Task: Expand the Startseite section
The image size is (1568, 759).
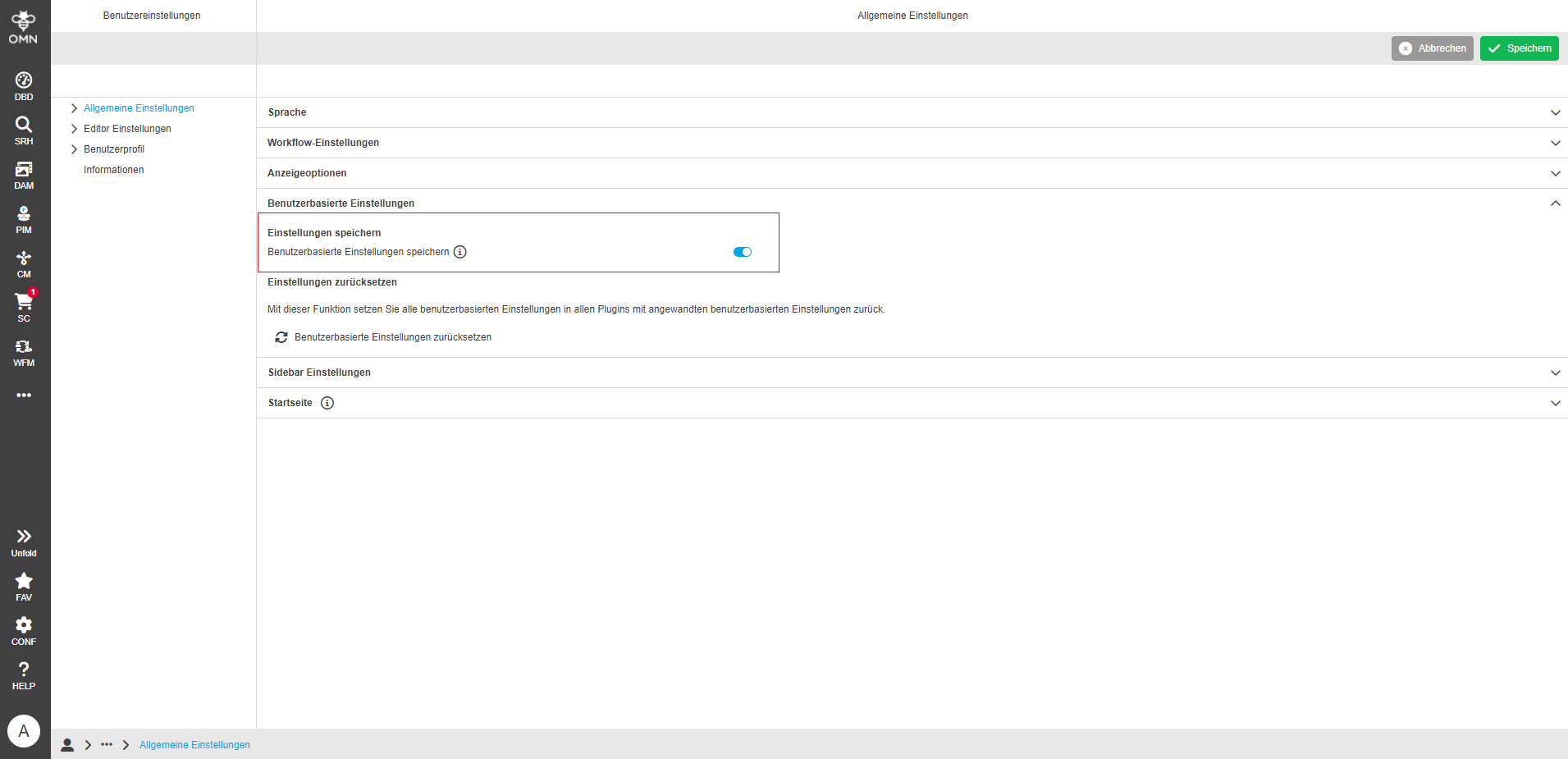Action: pyautogui.click(x=1555, y=403)
